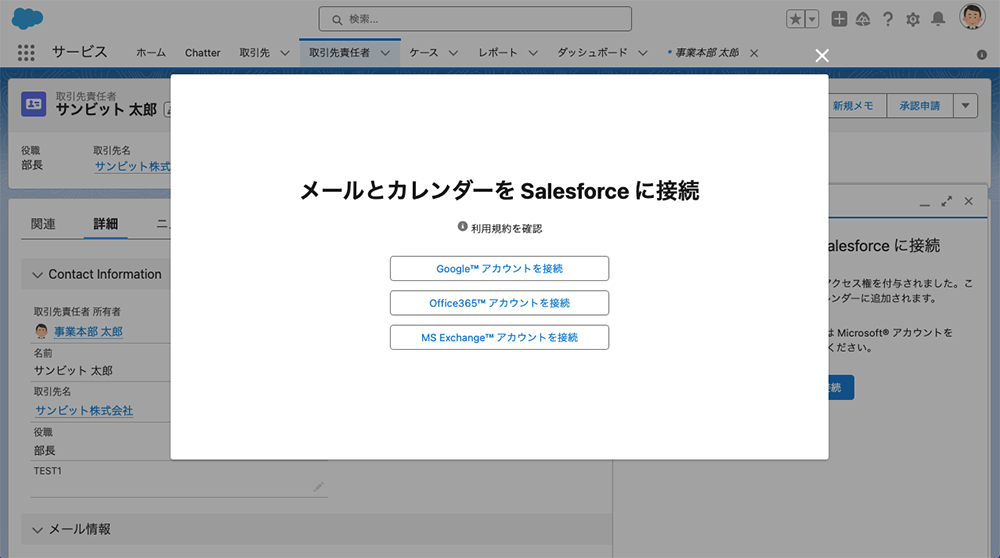Switch to the 詳細 tab
The image size is (1000, 558).
[x=105, y=224]
